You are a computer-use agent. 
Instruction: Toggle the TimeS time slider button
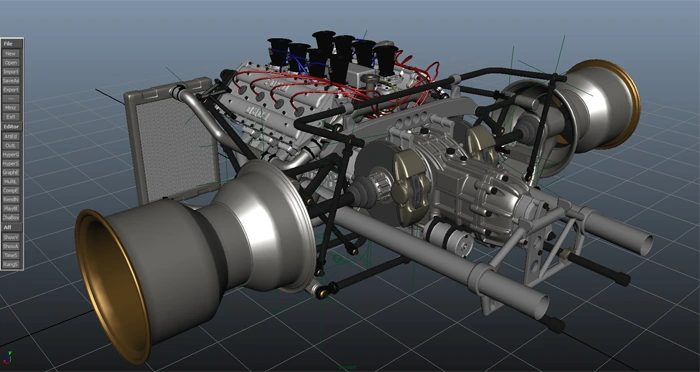(x=11, y=255)
